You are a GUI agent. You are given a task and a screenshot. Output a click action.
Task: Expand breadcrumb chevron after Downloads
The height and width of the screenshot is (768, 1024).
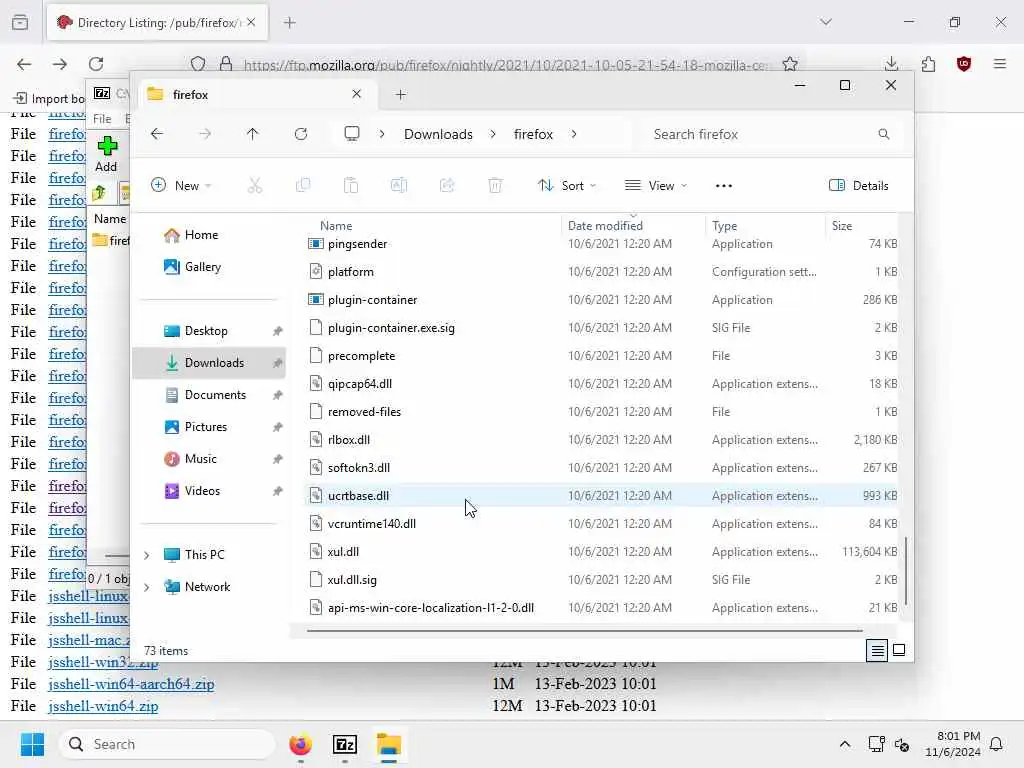[493, 134]
